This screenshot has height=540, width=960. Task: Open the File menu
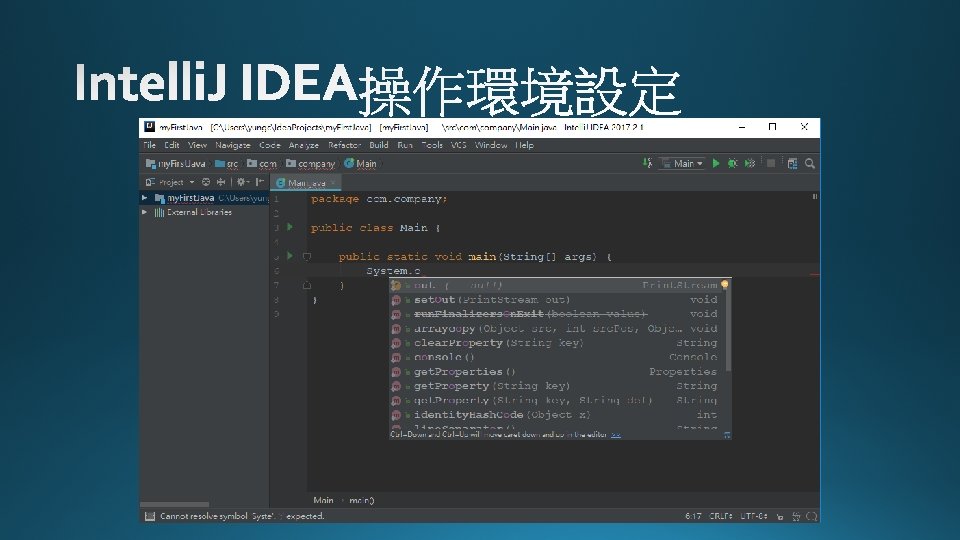pos(149,145)
